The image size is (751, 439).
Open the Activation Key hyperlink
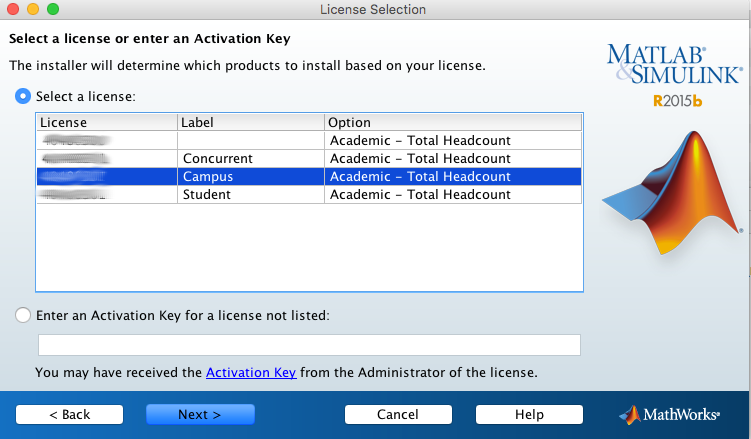(251, 373)
